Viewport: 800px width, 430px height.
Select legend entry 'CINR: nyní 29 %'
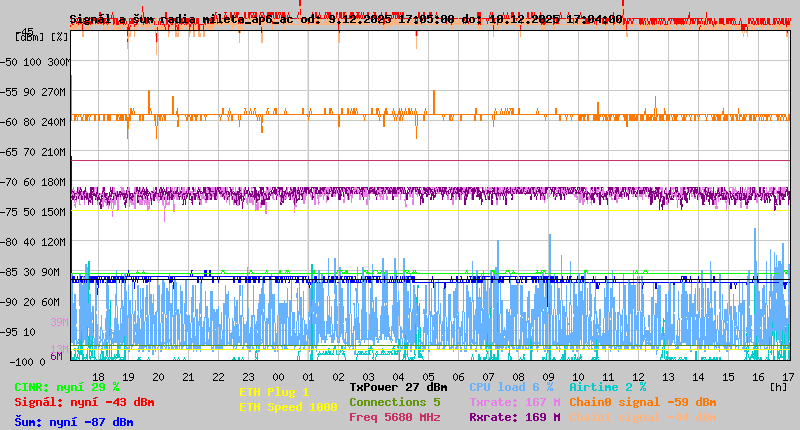click(x=67, y=387)
